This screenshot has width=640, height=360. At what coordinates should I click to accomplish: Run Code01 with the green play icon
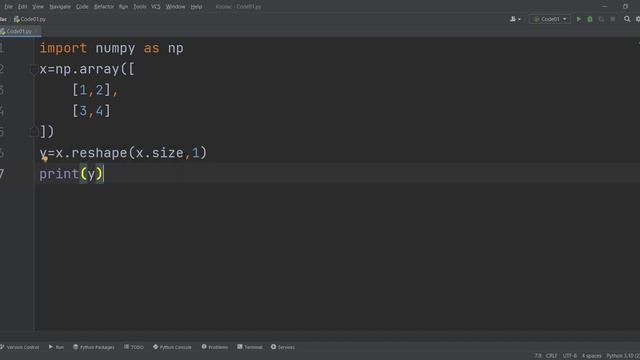pos(578,19)
